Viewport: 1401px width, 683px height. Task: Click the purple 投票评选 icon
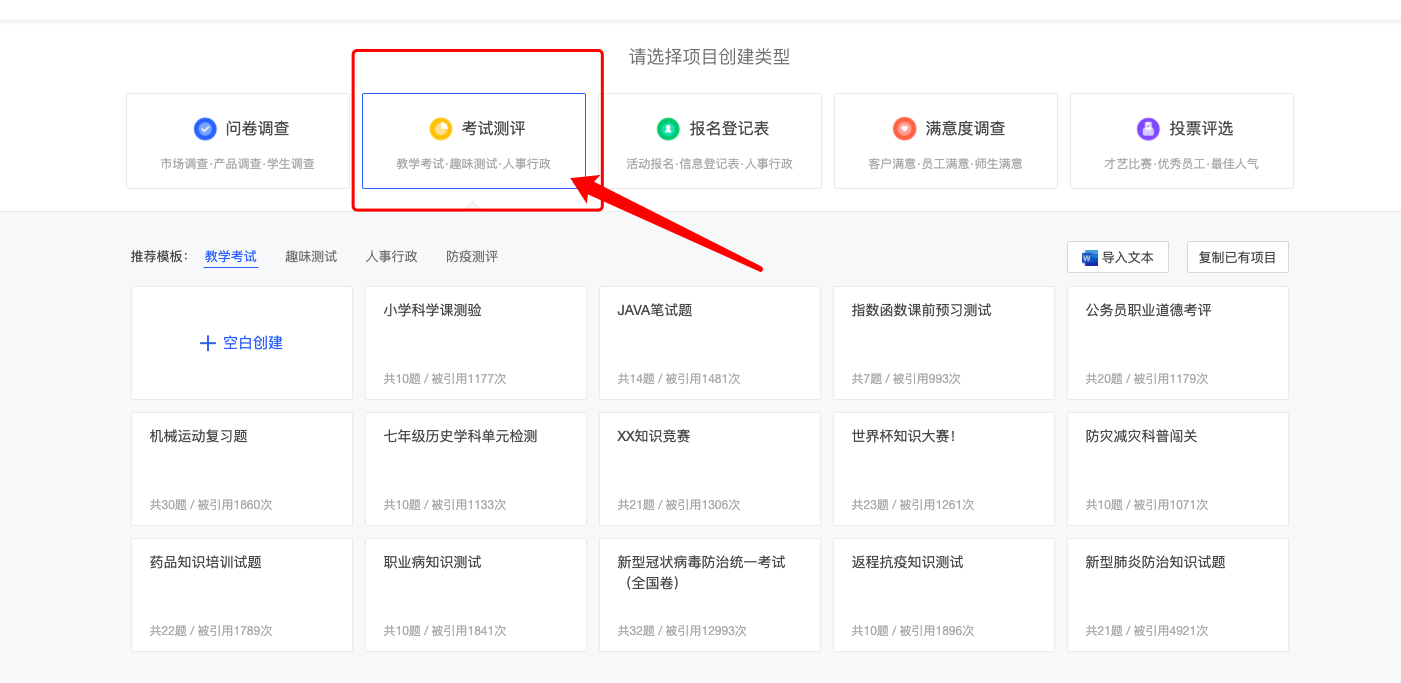pos(1148,129)
